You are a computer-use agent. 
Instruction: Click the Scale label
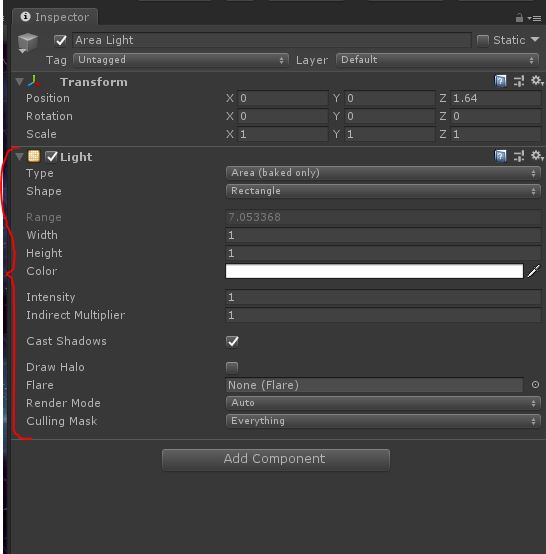[41, 134]
